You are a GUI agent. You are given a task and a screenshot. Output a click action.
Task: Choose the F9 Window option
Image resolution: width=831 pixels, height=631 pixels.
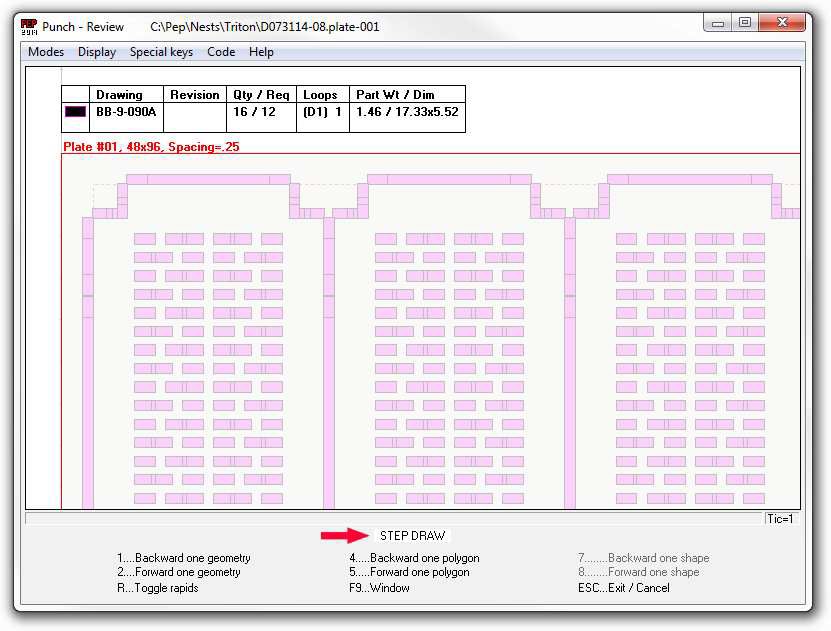(379, 588)
